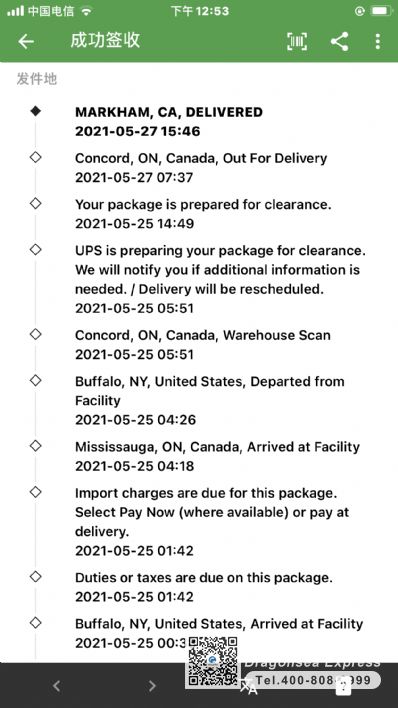
Task: Open the QR code thumbnail
Action: pyautogui.click(x=212, y=661)
